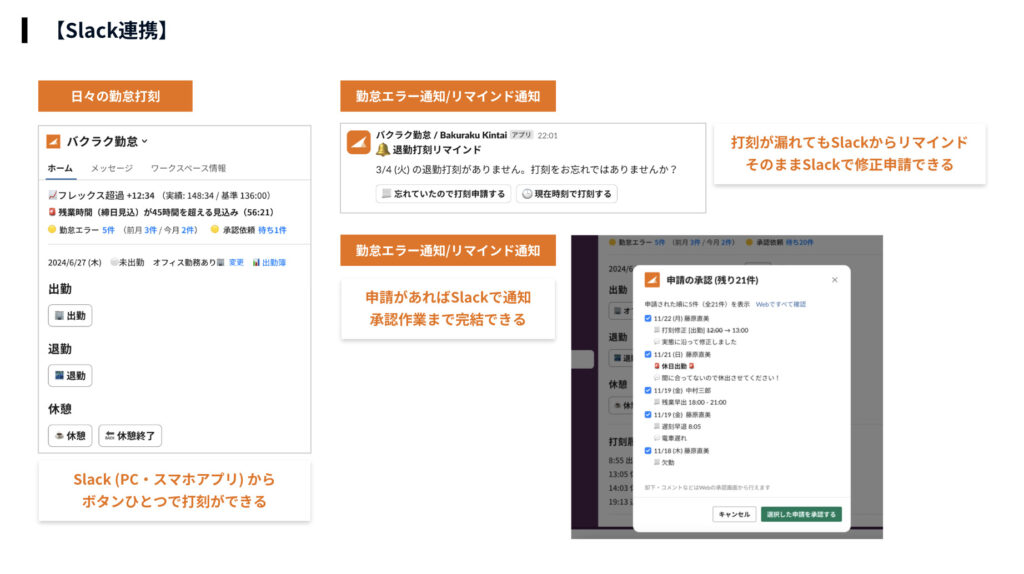Click the green 選択した申請を承認する button

801,514
